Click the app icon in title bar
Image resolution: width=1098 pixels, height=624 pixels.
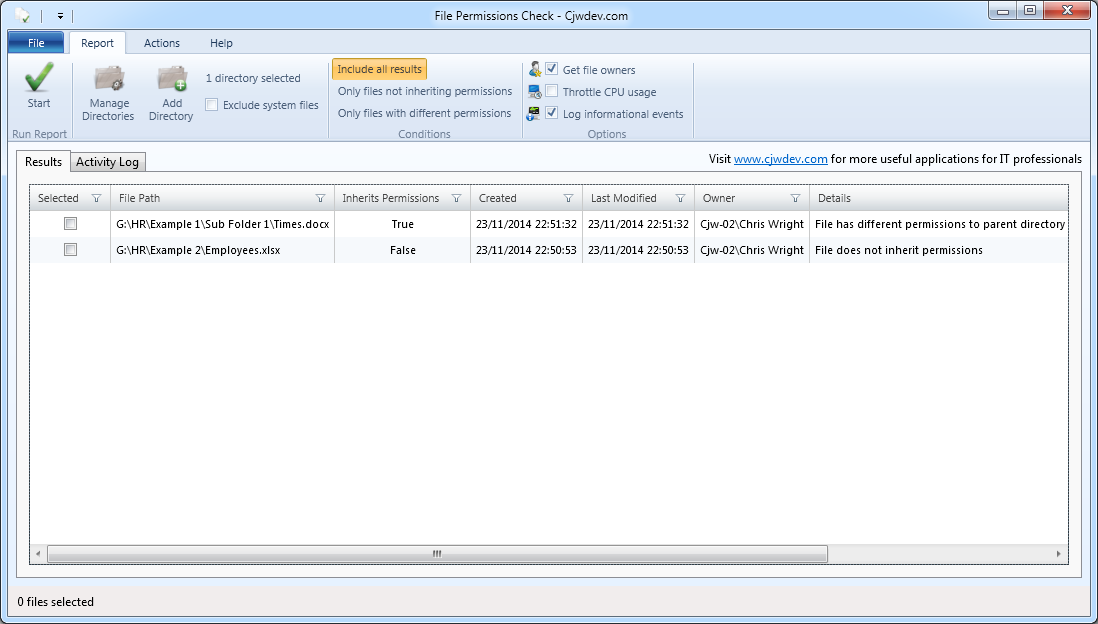coord(22,15)
